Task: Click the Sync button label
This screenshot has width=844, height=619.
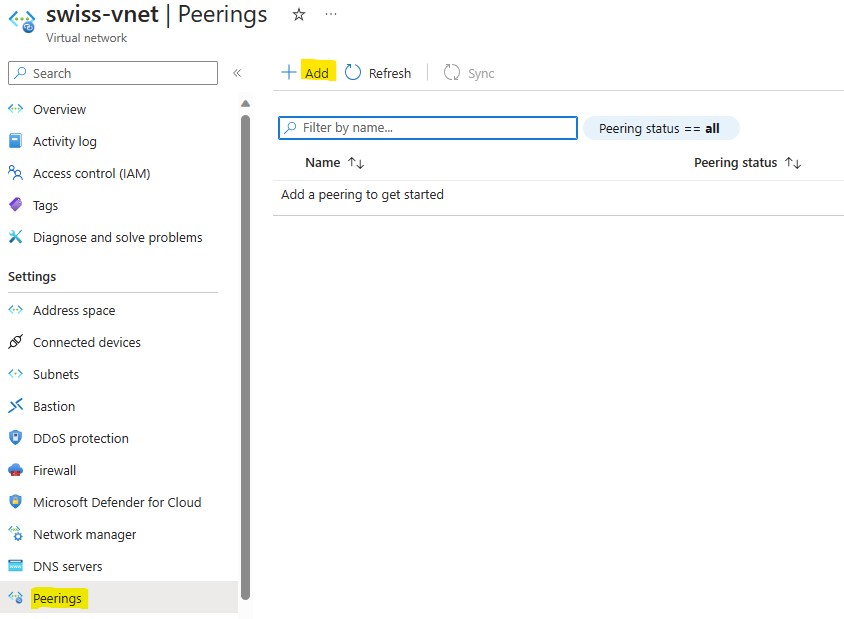Action: [x=481, y=73]
